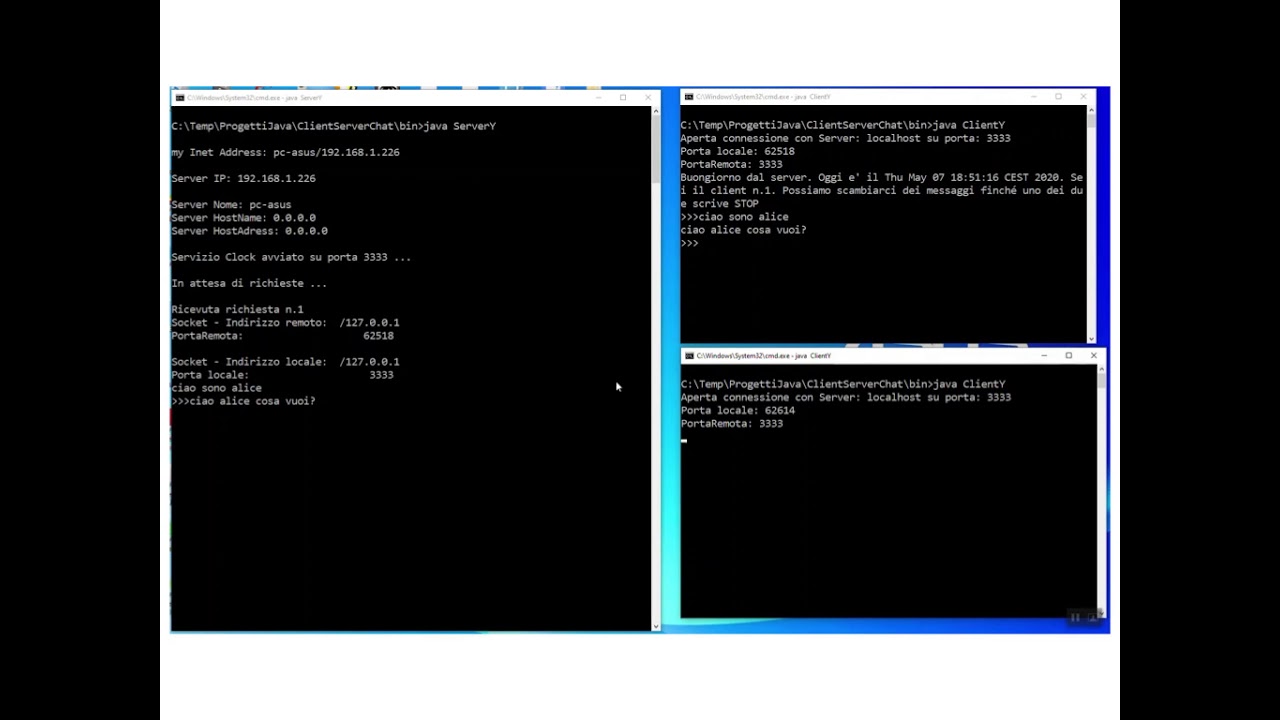Minimize the ClientY window showing port 62518
Image resolution: width=1280 pixels, height=720 pixels.
tap(1034, 97)
